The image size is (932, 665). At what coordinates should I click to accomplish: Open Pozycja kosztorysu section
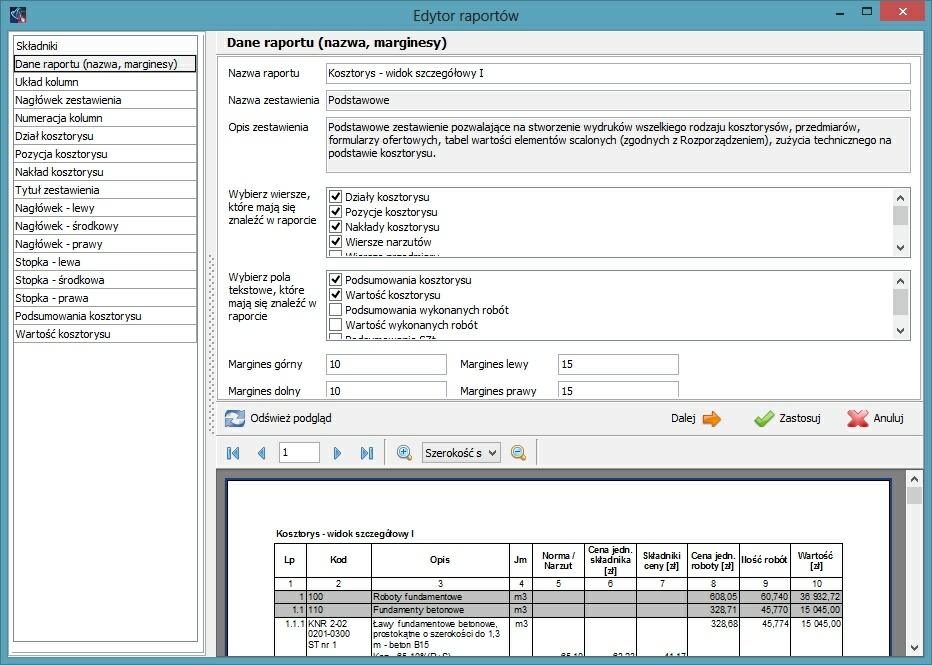point(105,154)
